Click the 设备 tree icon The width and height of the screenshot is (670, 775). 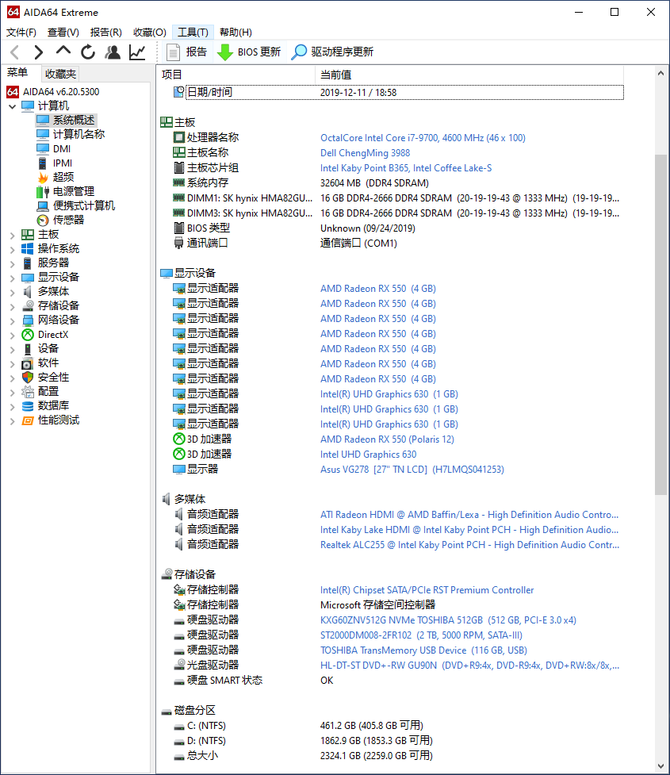pos(28,349)
